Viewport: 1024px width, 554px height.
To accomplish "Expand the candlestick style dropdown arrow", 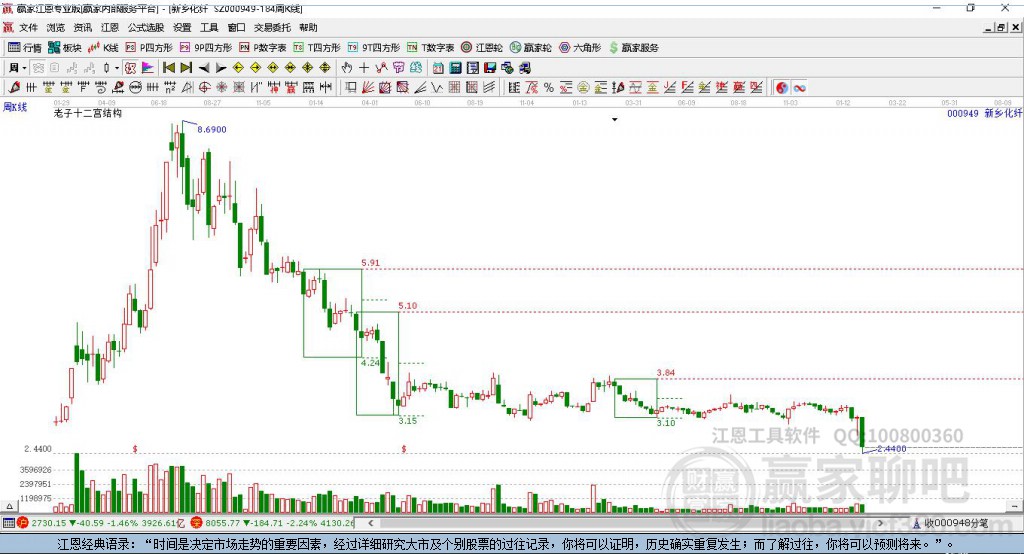I will tap(117, 68).
